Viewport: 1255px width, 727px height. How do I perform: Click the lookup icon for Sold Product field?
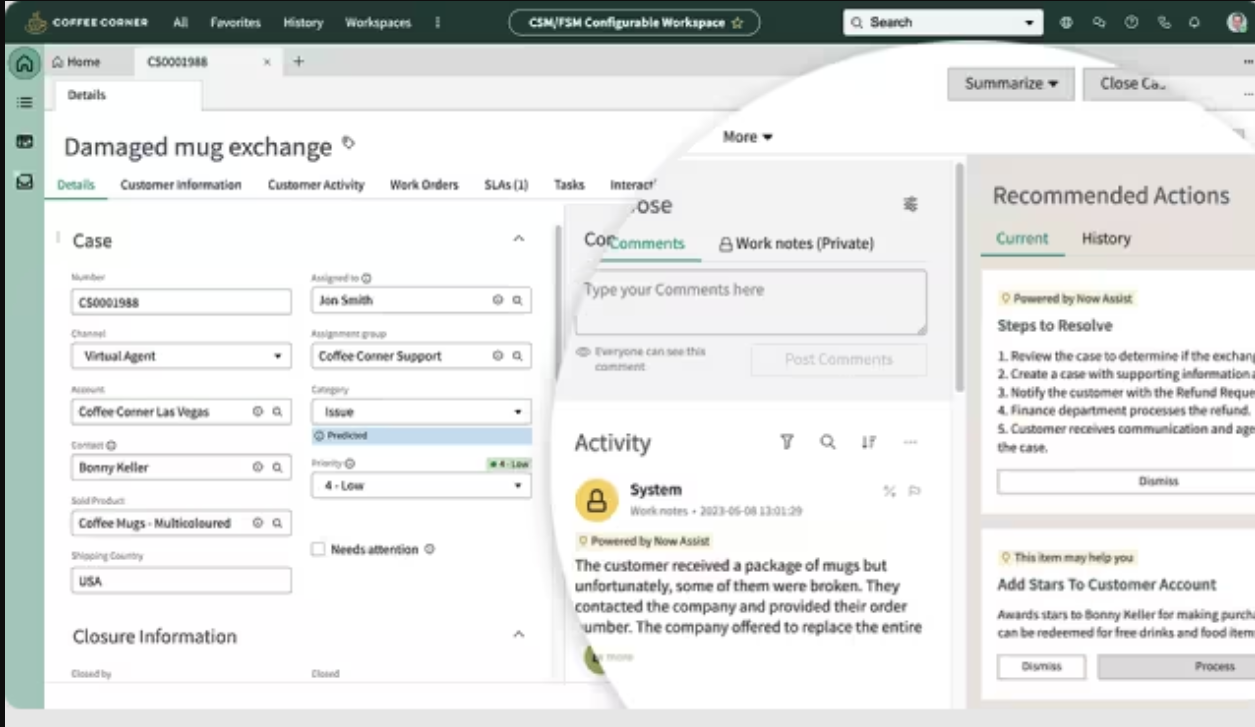[277, 523]
